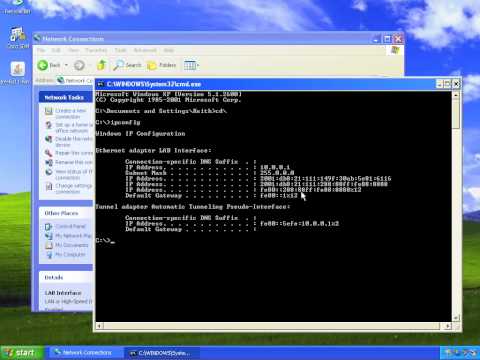Image resolution: width=480 pixels, height=360 pixels.
Task: Click the greyed Forward button in Network Connections
Action: coord(79,65)
